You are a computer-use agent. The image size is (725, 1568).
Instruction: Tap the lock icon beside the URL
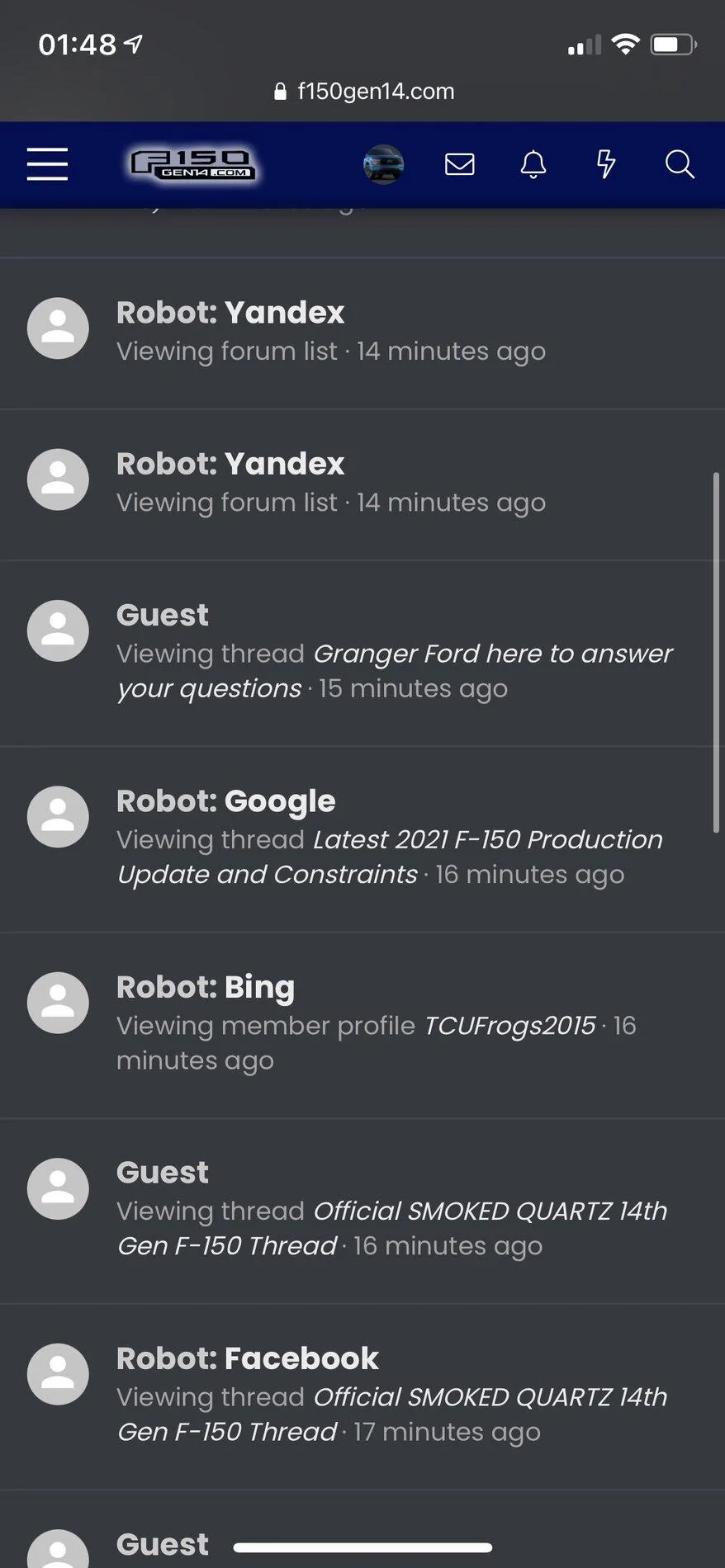(x=280, y=92)
